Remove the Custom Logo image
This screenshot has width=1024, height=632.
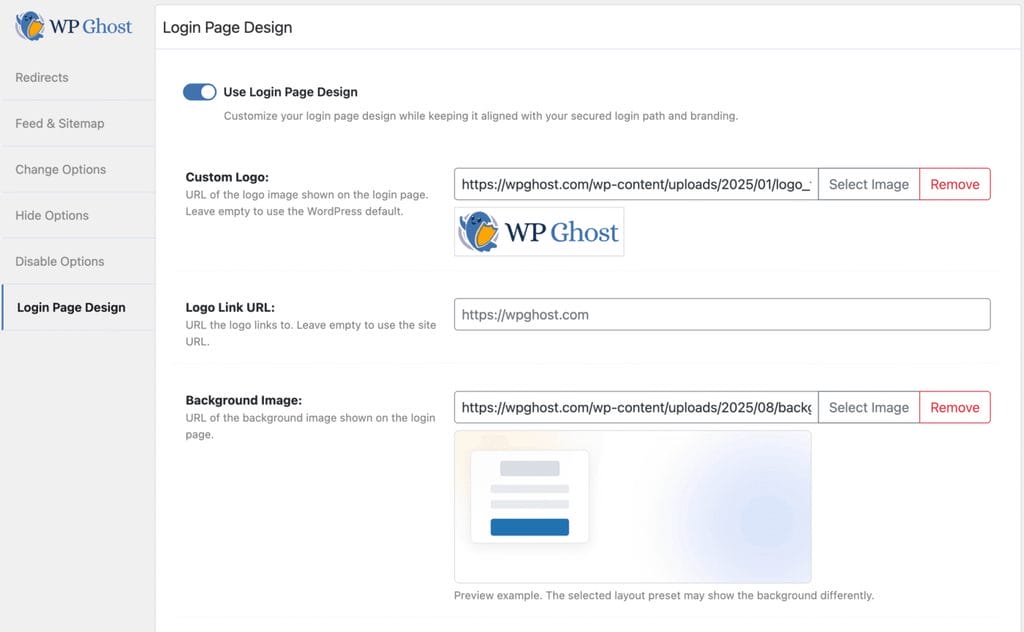pos(954,184)
